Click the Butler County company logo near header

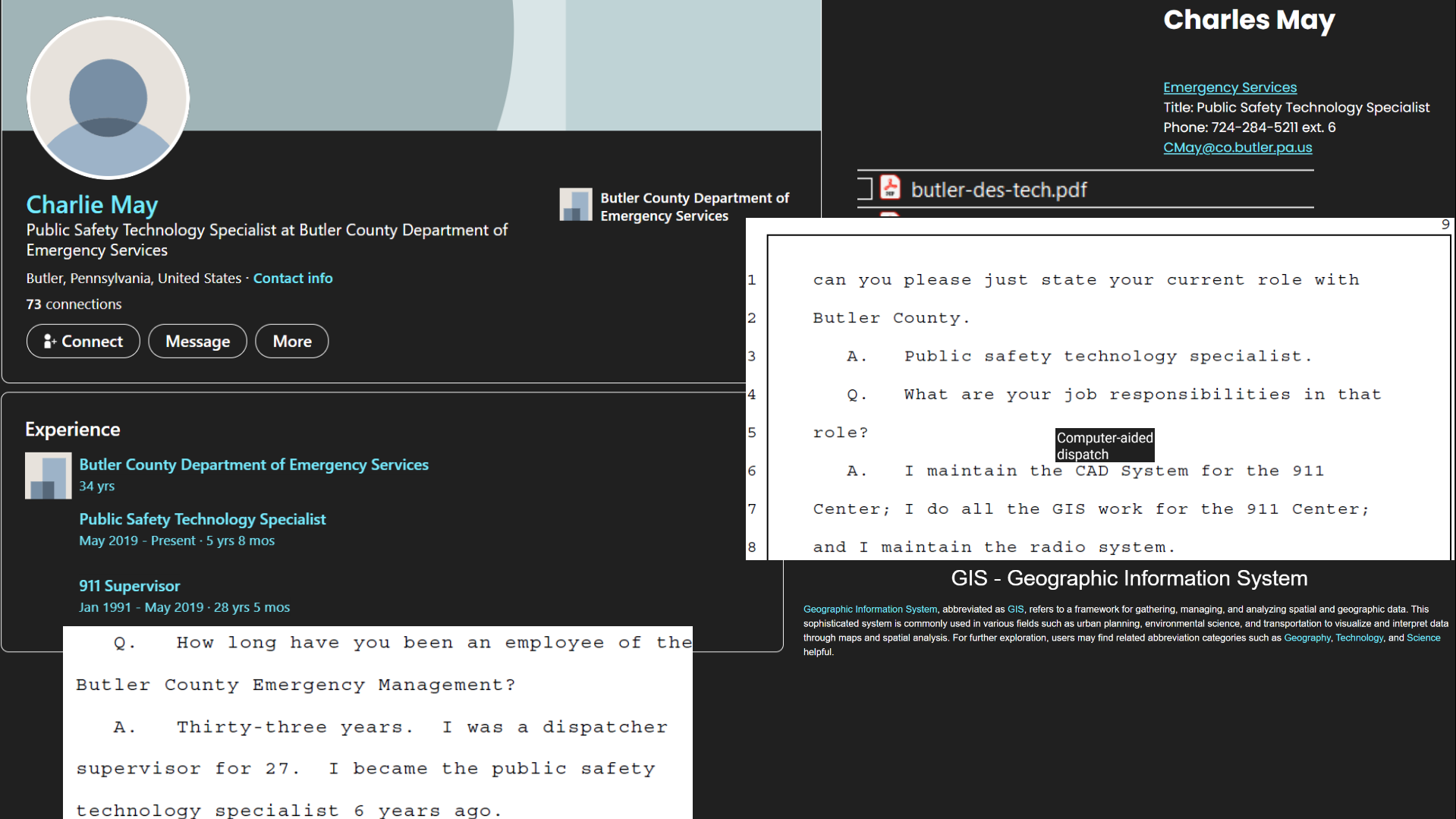pos(575,205)
